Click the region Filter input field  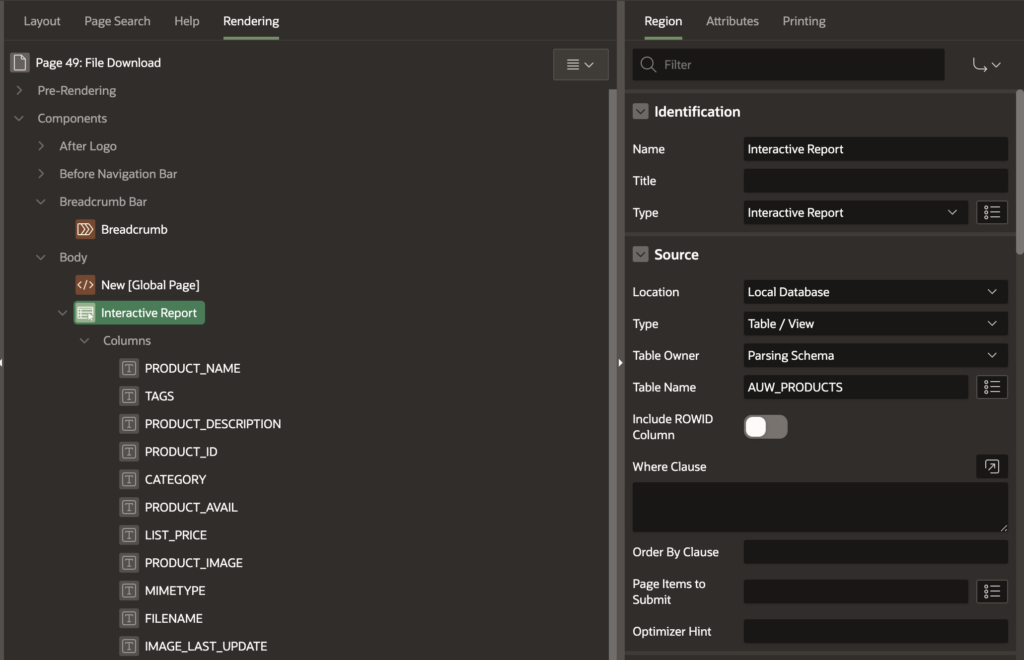click(788, 64)
